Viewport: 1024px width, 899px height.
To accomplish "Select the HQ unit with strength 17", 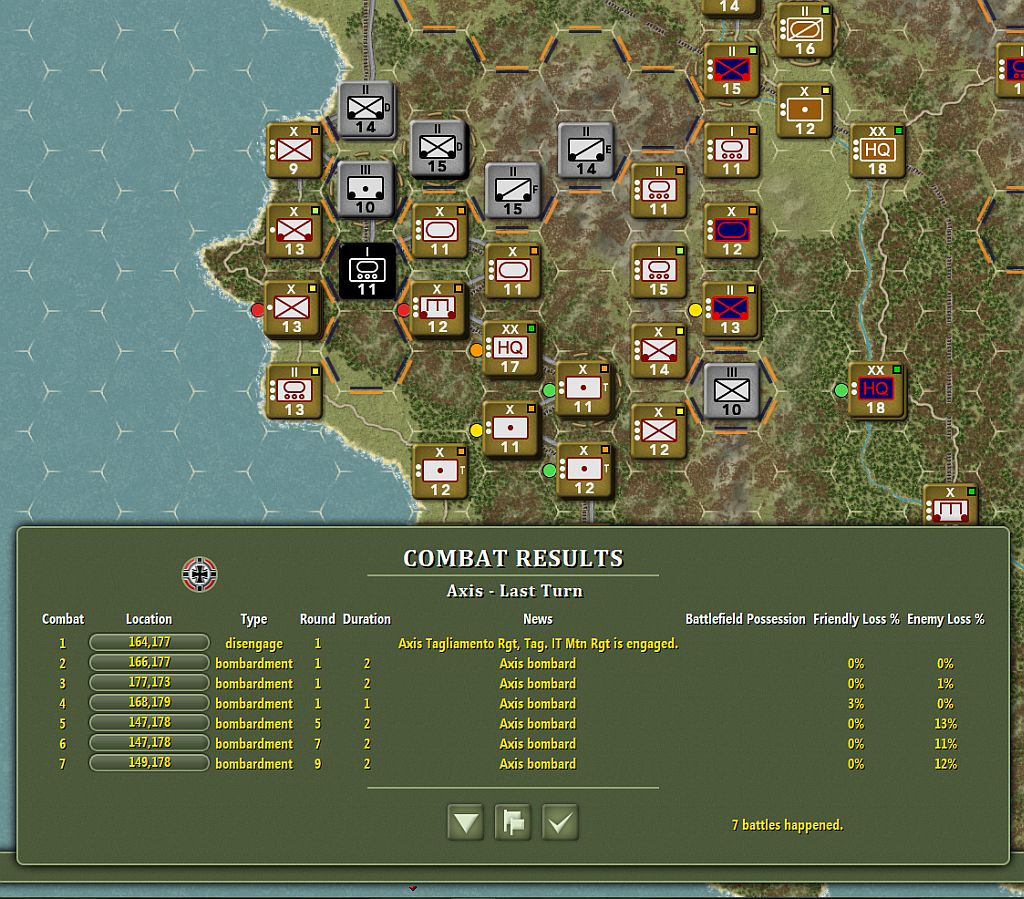I will click(x=511, y=349).
